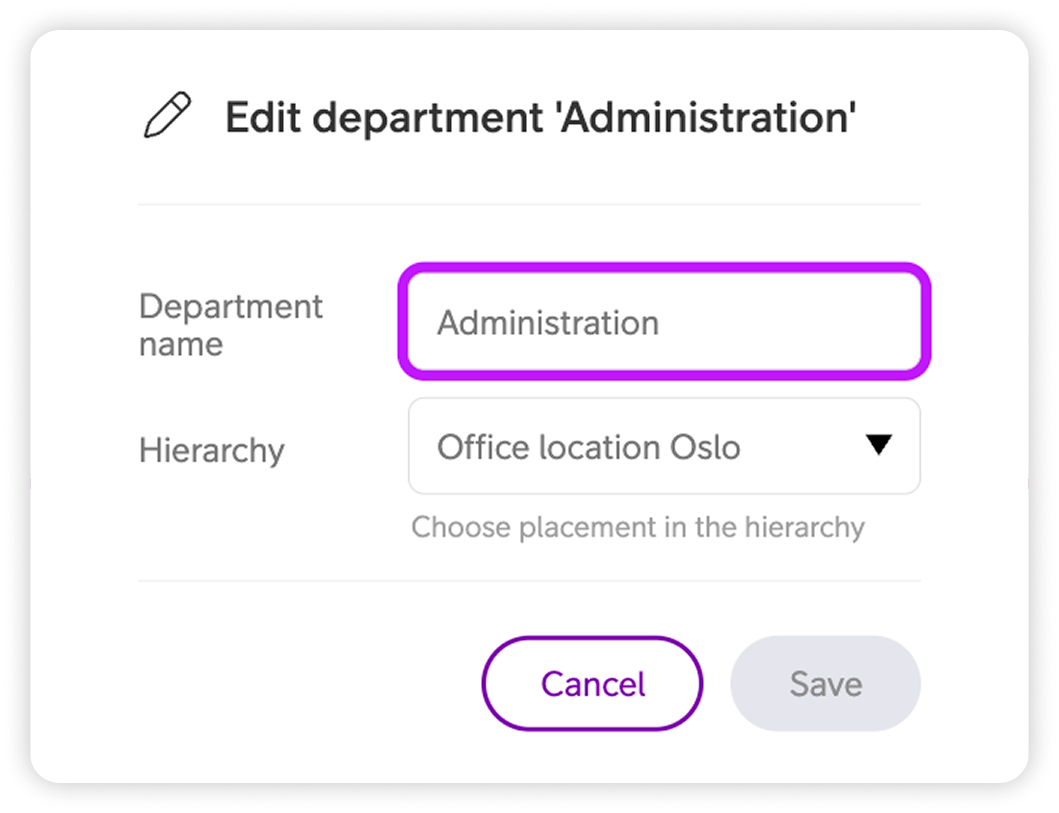Viewport: 1059px width, 813px height.
Task: Save the department changes
Action: 825,684
